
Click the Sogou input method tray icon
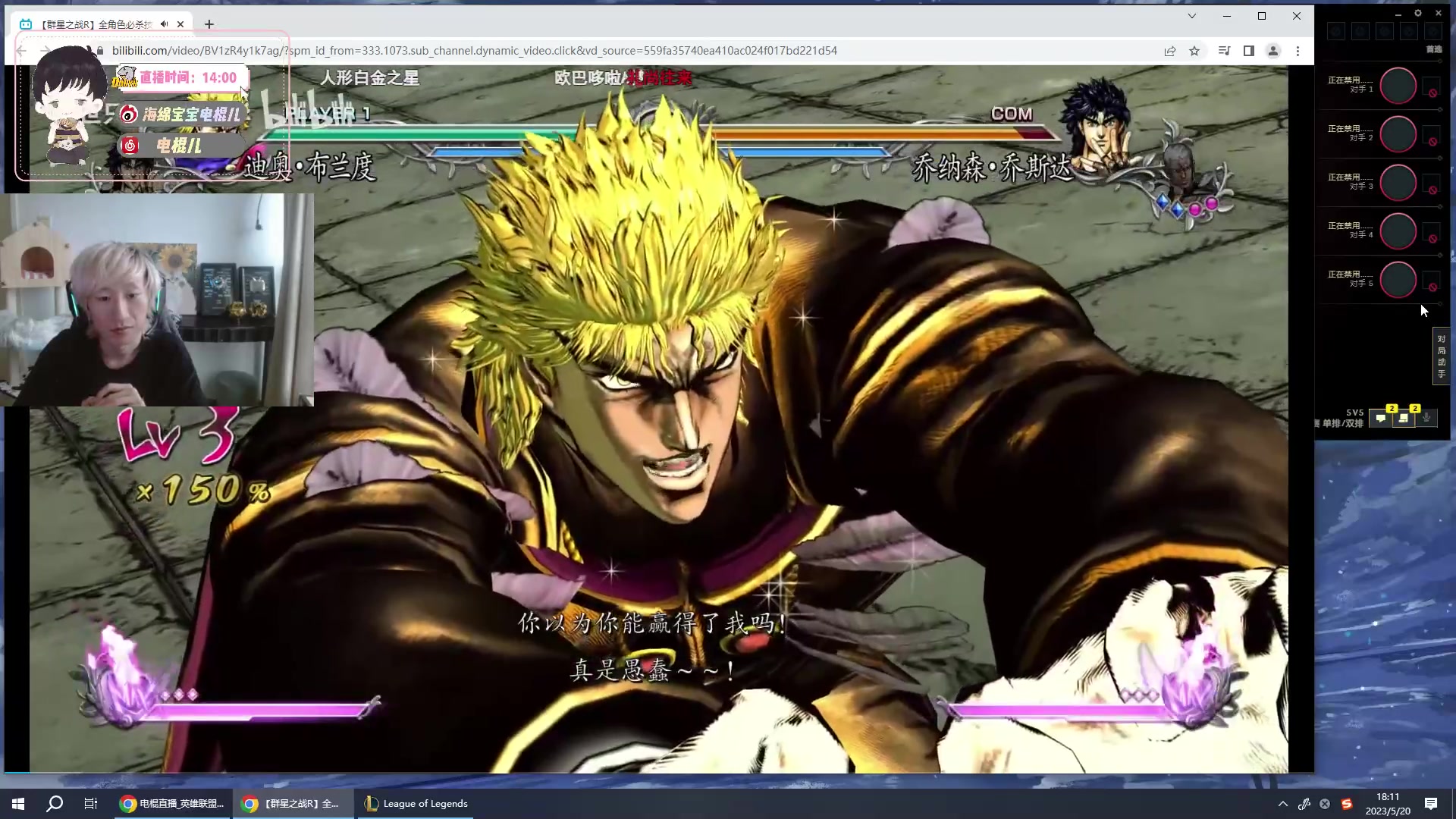point(1347,804)
